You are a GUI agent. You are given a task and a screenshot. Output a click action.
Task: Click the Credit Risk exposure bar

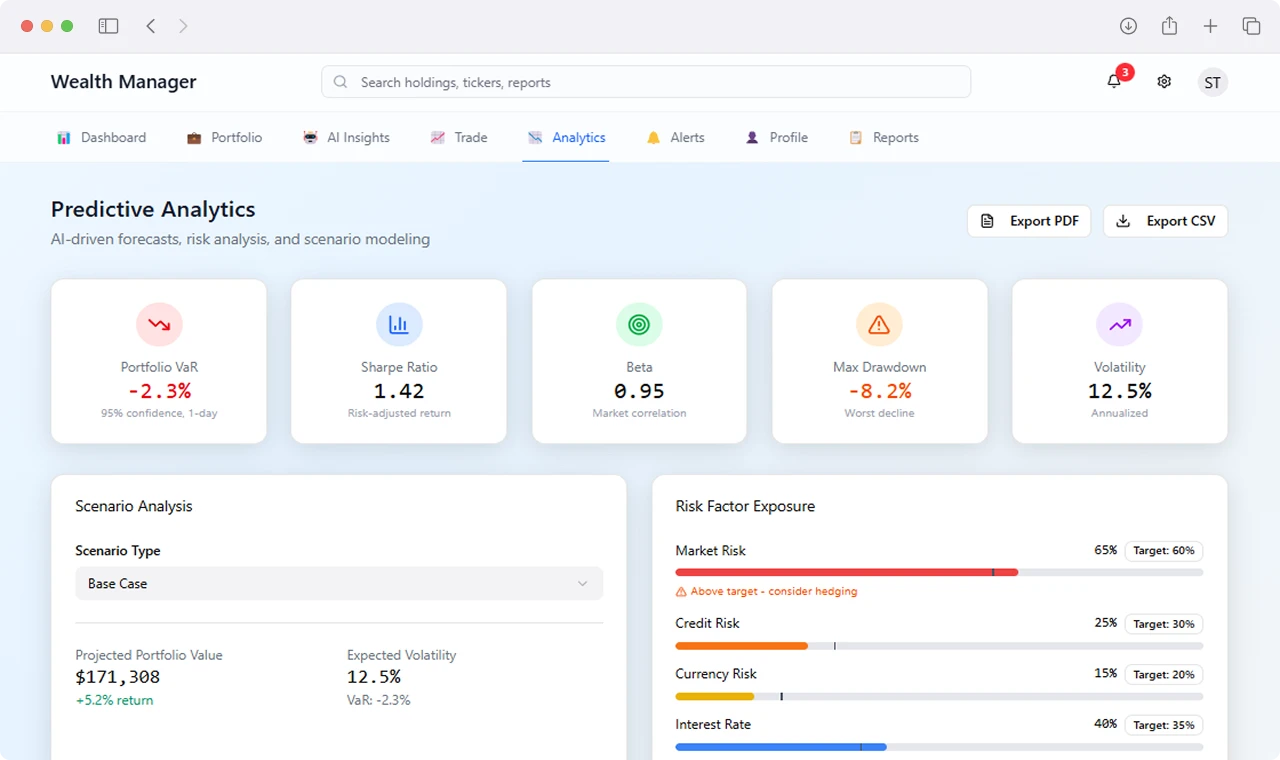point(939,646)
